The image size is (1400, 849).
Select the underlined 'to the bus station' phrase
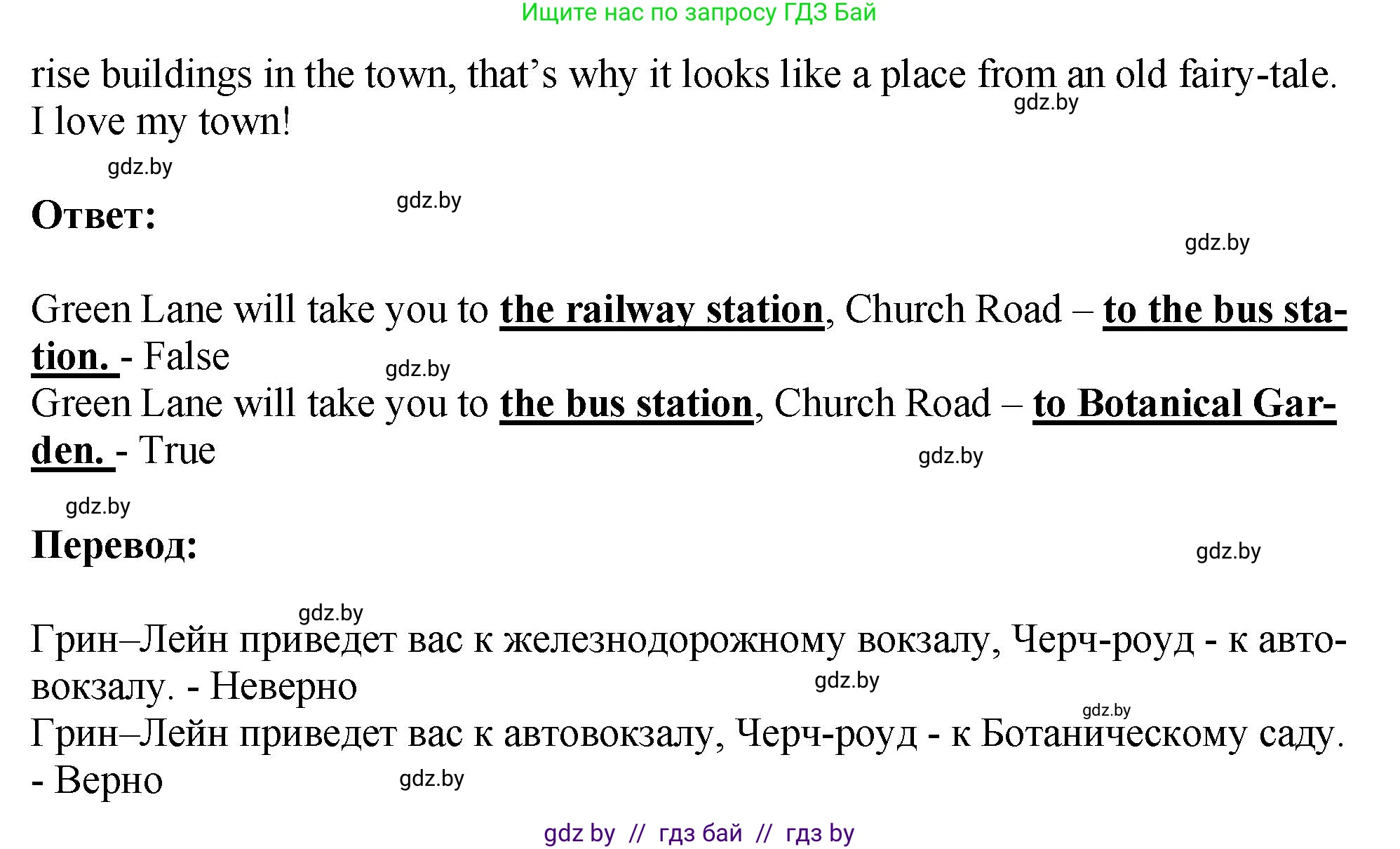tap(1225, 309)
